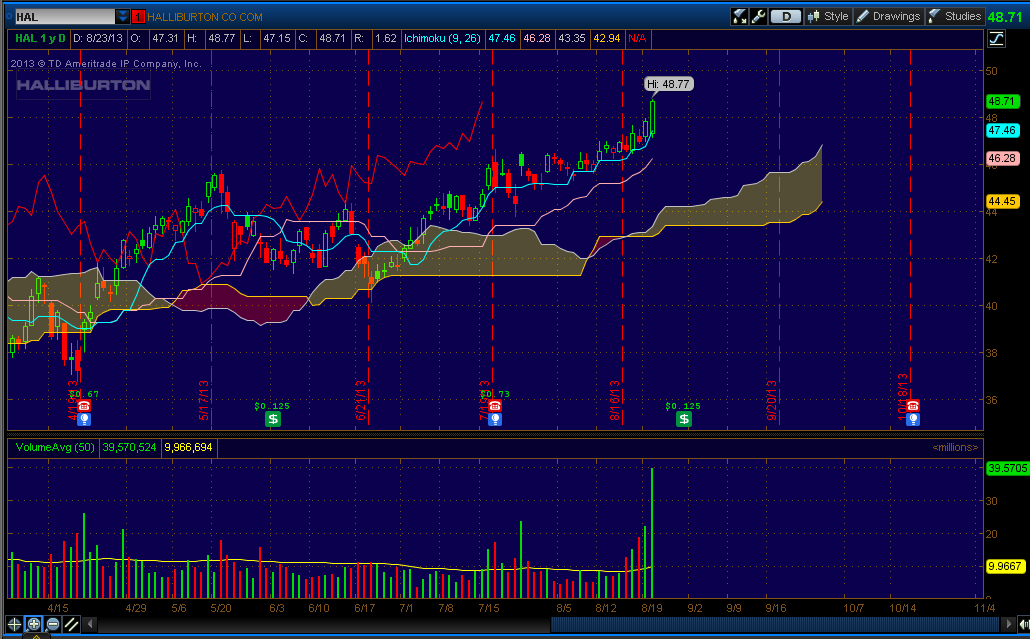The height and width of the screenshot is (639, 1030).
Task: Click the D: 8/23/13 date readout
Action: click(98, 38)
